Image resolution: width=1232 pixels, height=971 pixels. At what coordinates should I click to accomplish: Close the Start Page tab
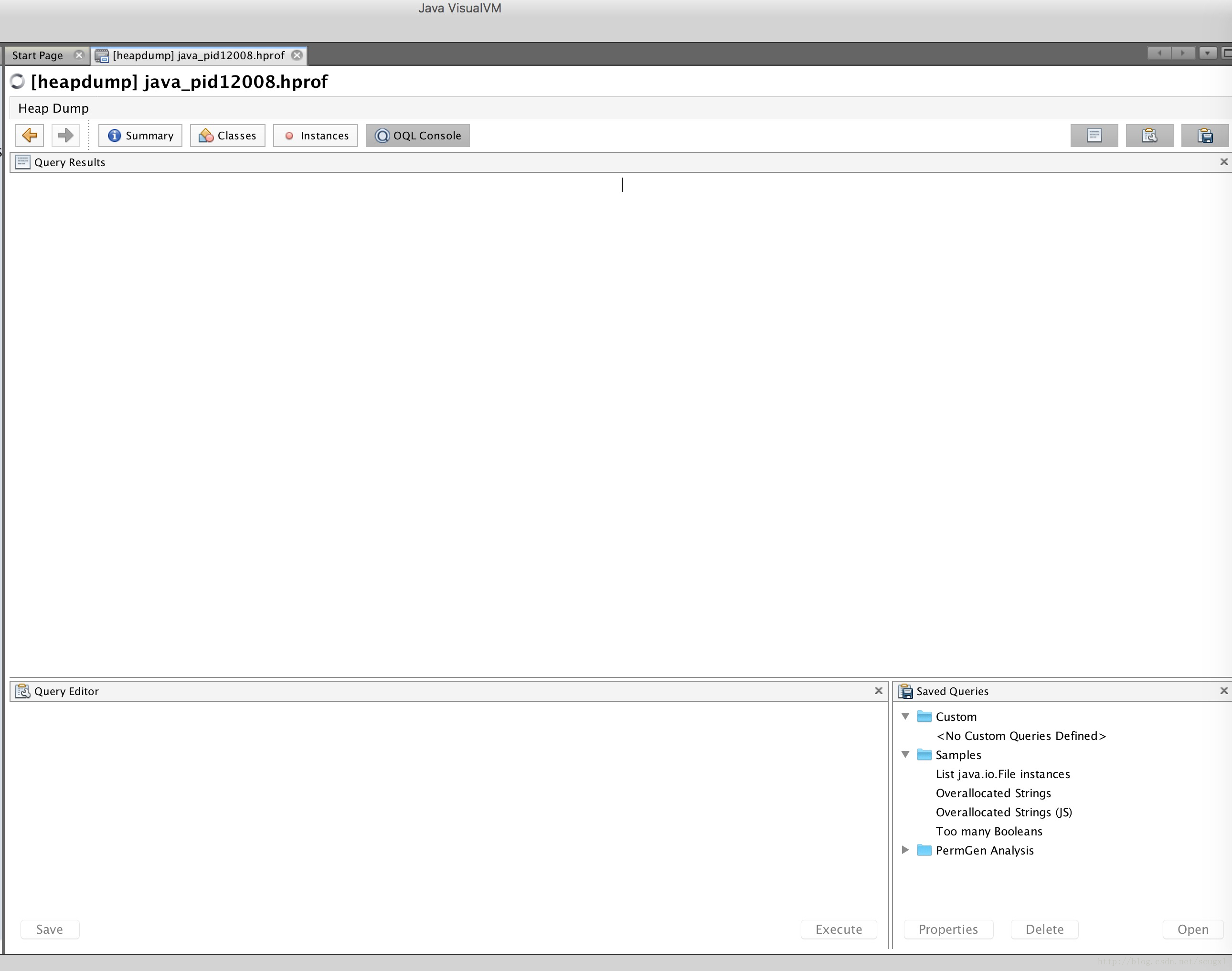pos(79,55)
